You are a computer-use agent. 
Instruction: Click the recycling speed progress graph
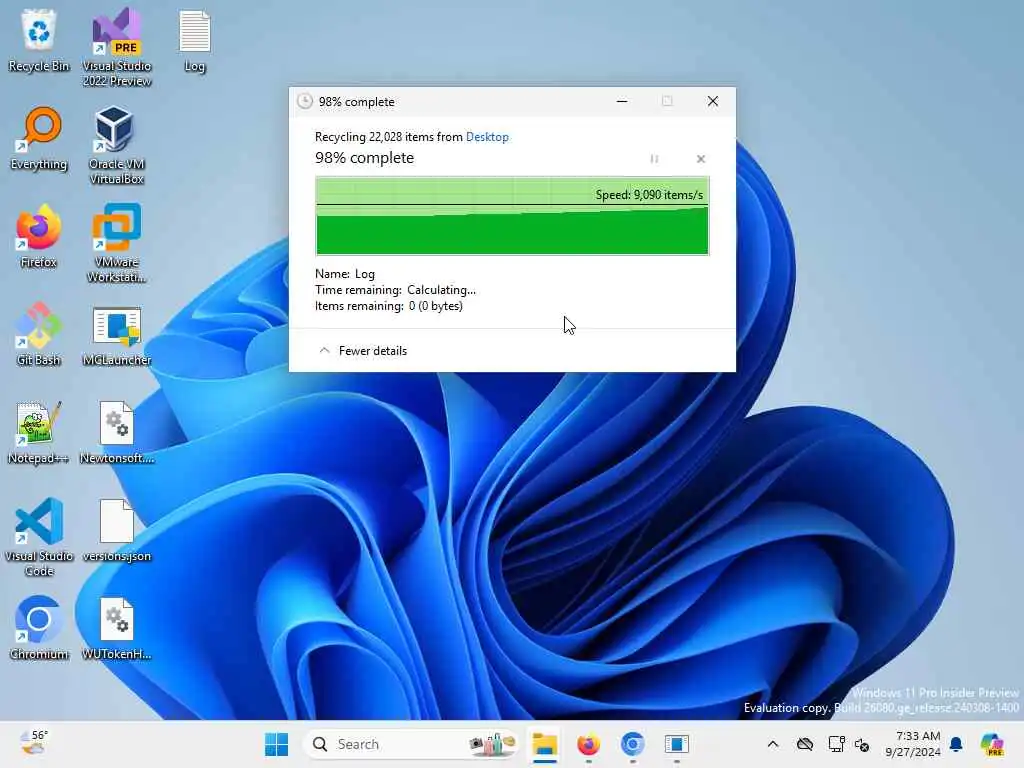click(512, 216)
